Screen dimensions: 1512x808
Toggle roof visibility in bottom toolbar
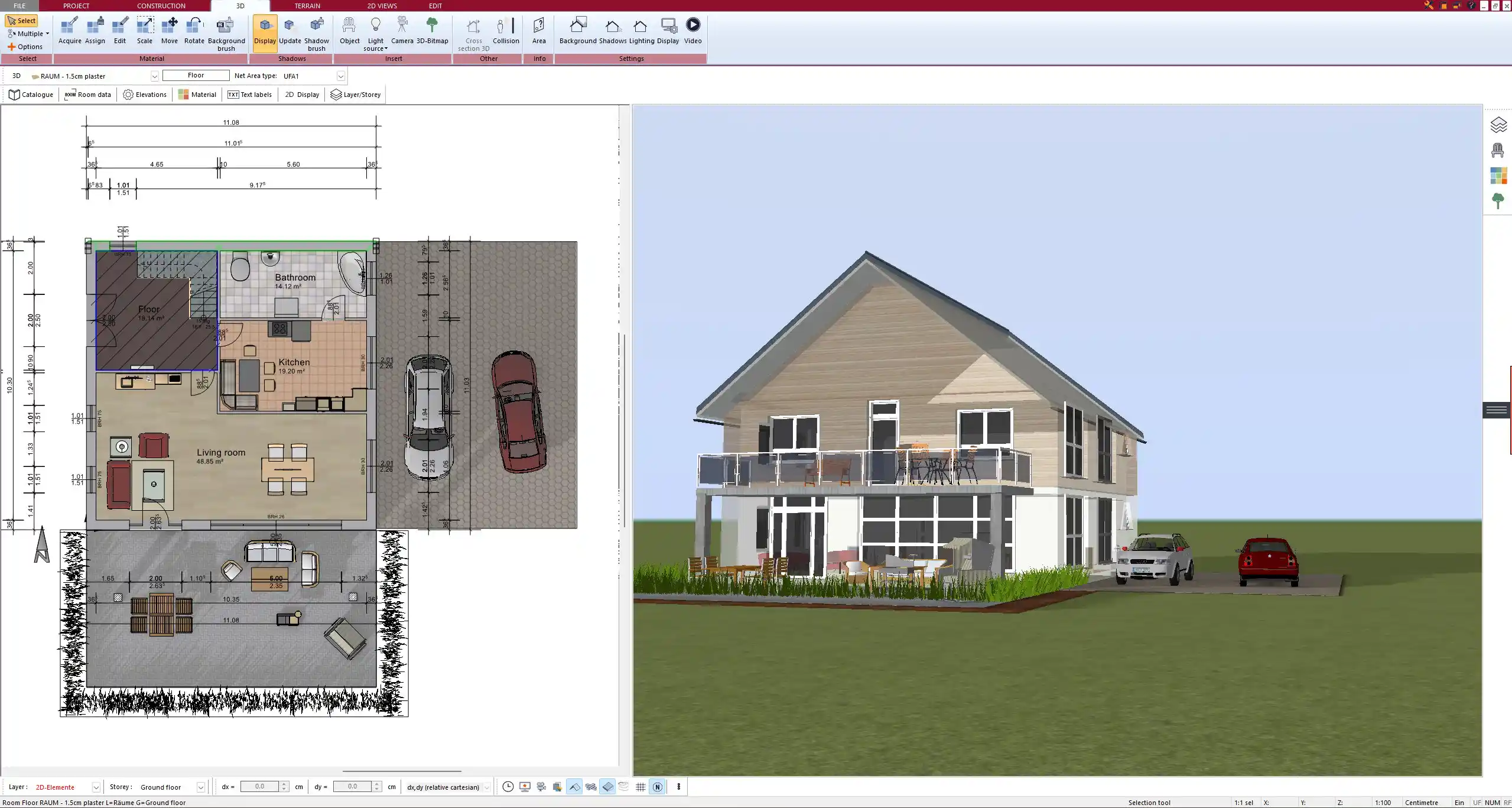(574, 787)
